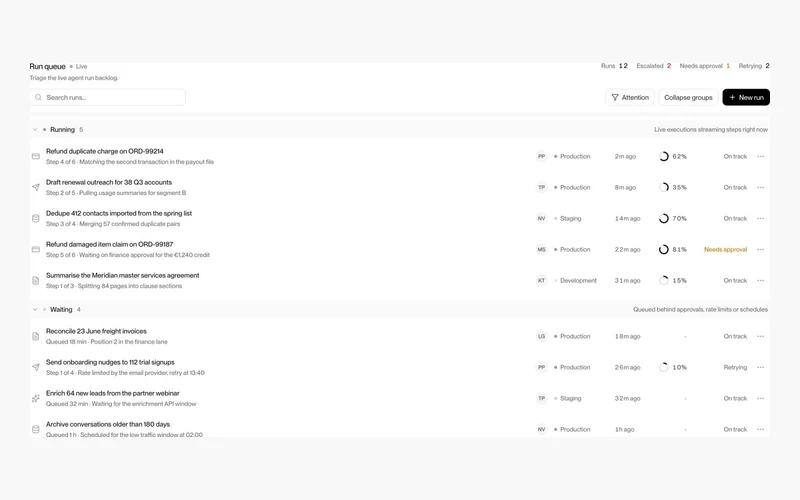The height and width of the screenshot is (500, 800).
Task: Collapse the Running group chevron
Action: pos(35,130)
